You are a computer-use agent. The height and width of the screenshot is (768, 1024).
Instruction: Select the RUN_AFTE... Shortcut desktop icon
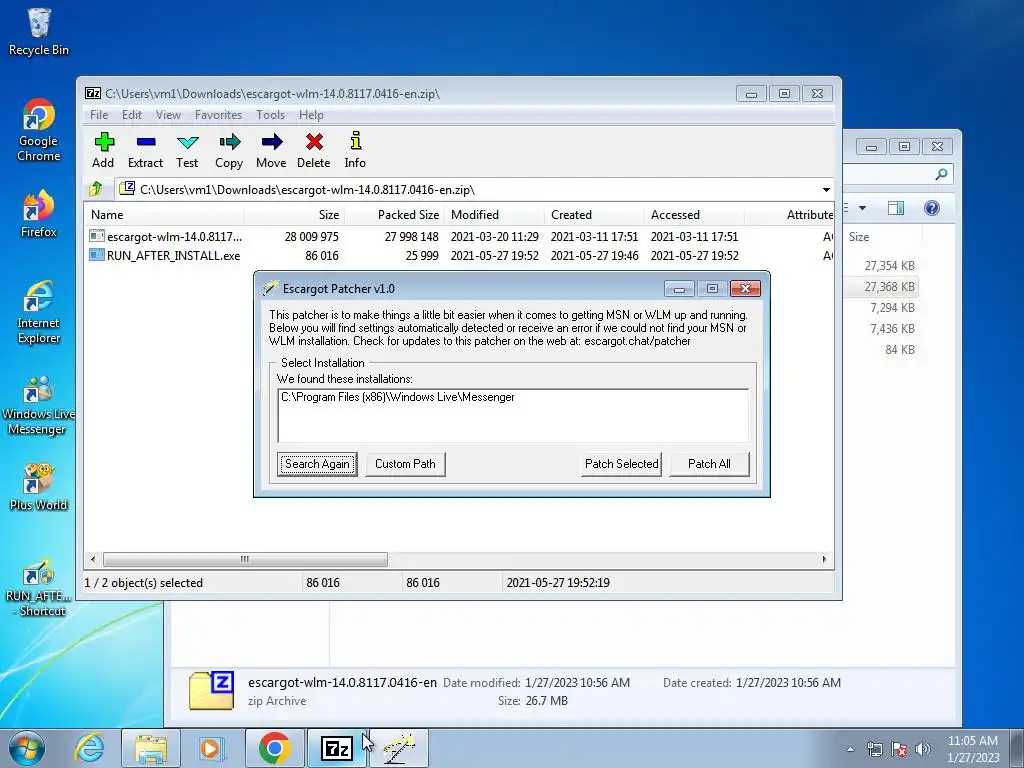39,588
